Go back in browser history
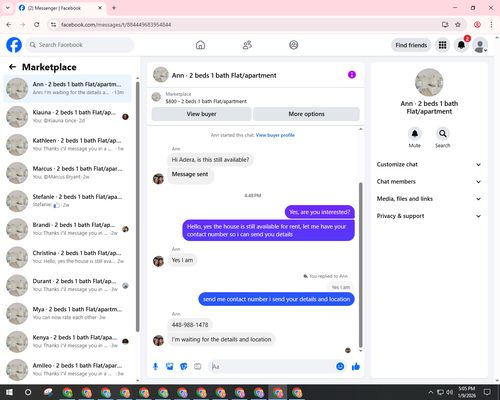The image size is (500, 400). [x=9, y=25]
